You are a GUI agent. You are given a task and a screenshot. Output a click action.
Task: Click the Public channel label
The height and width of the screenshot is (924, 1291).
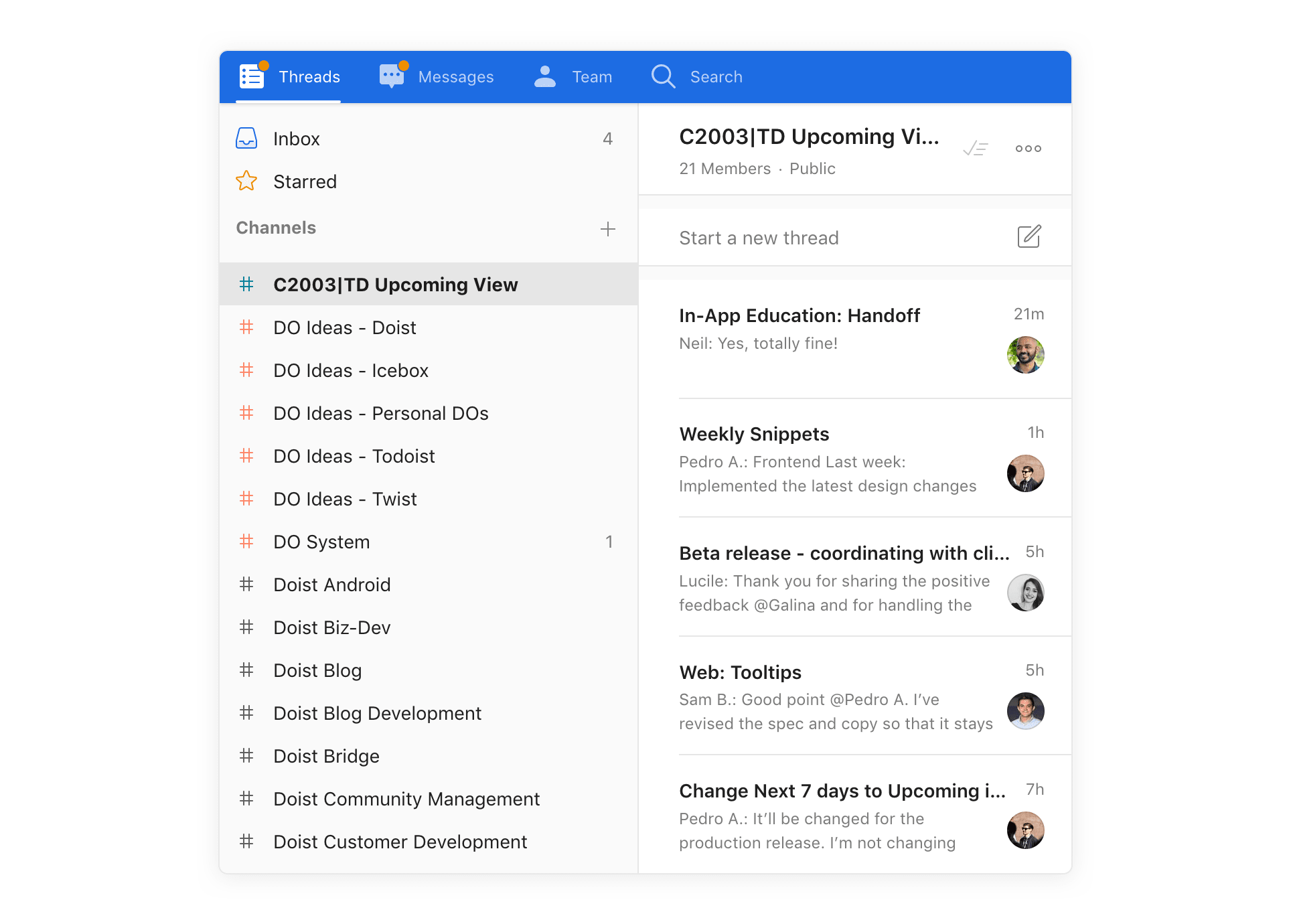[812, 169]
